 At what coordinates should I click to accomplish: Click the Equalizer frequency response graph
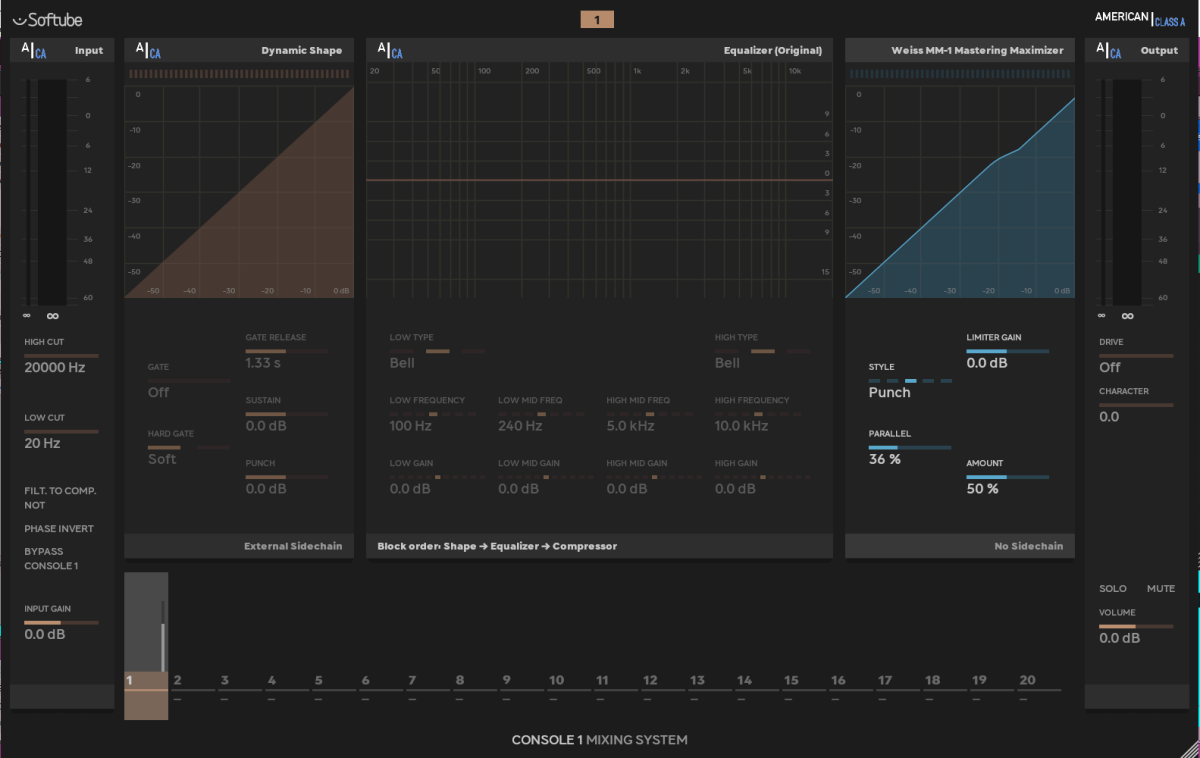[x=599, y=181]
